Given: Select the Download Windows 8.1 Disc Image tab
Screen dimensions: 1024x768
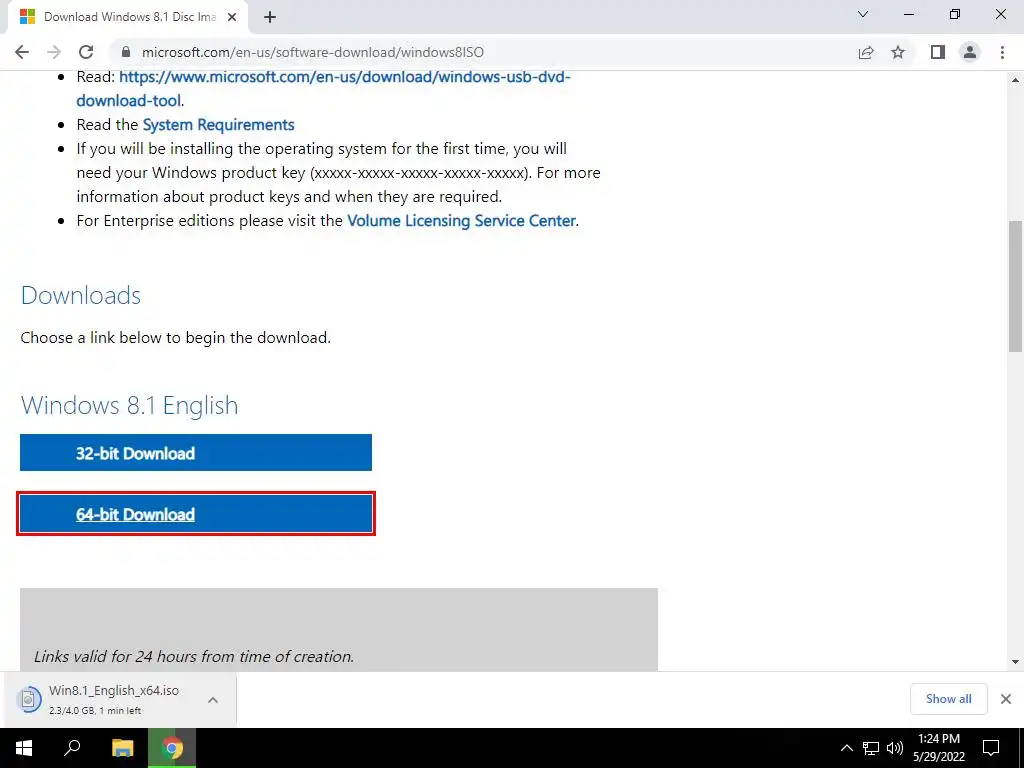Looking at the screenshot, I should click(129, 18).
